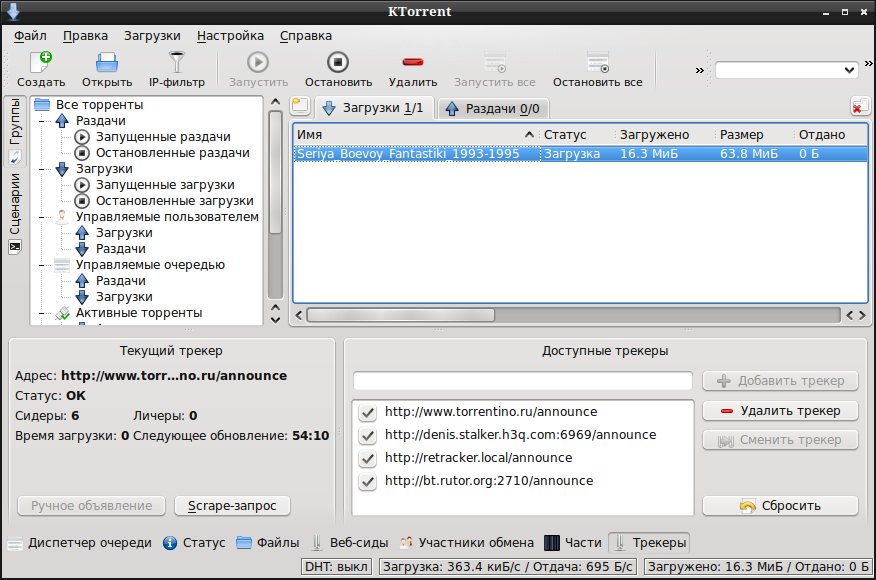Open the Статус info panel

(x=194, y=543)
